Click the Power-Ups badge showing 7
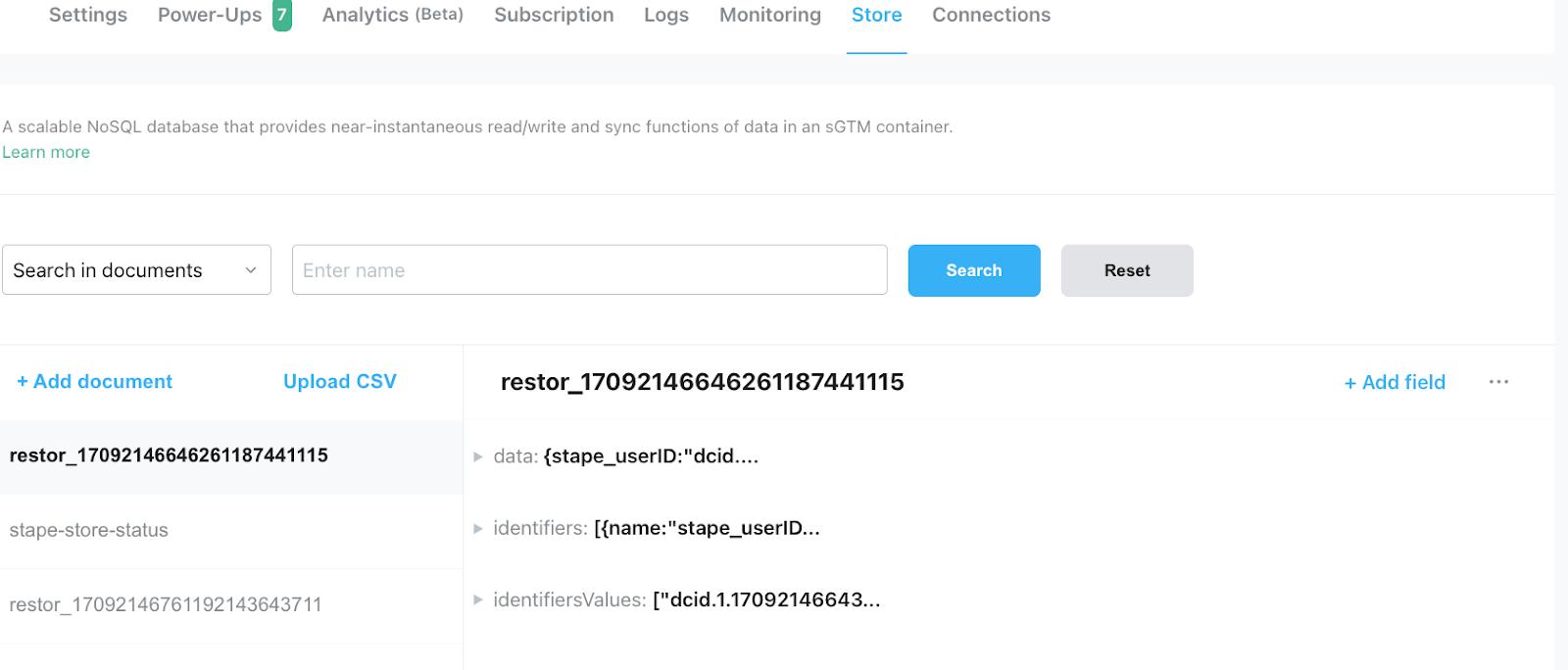Viewport: 1568px width, 670px height. (x=282, y=15)
